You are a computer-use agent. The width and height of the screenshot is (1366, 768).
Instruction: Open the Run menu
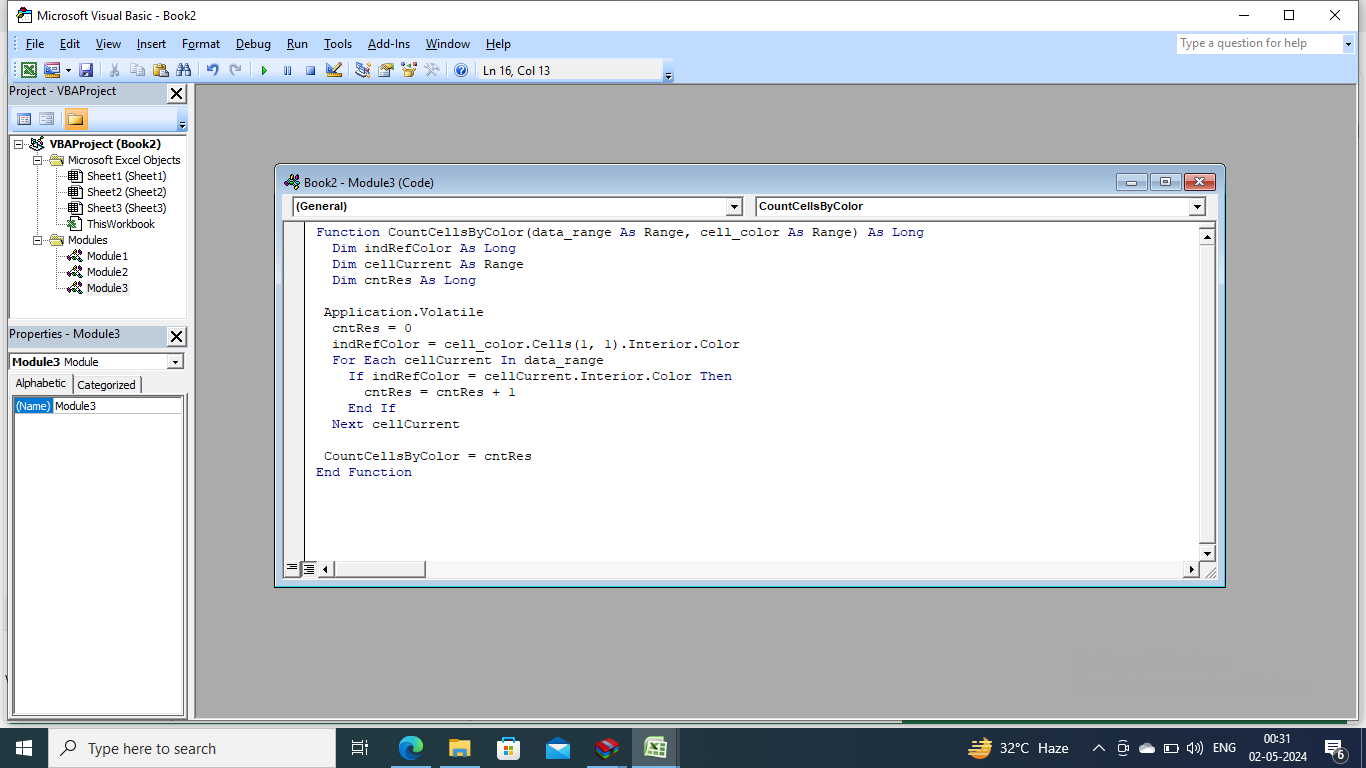coord(297,44)
